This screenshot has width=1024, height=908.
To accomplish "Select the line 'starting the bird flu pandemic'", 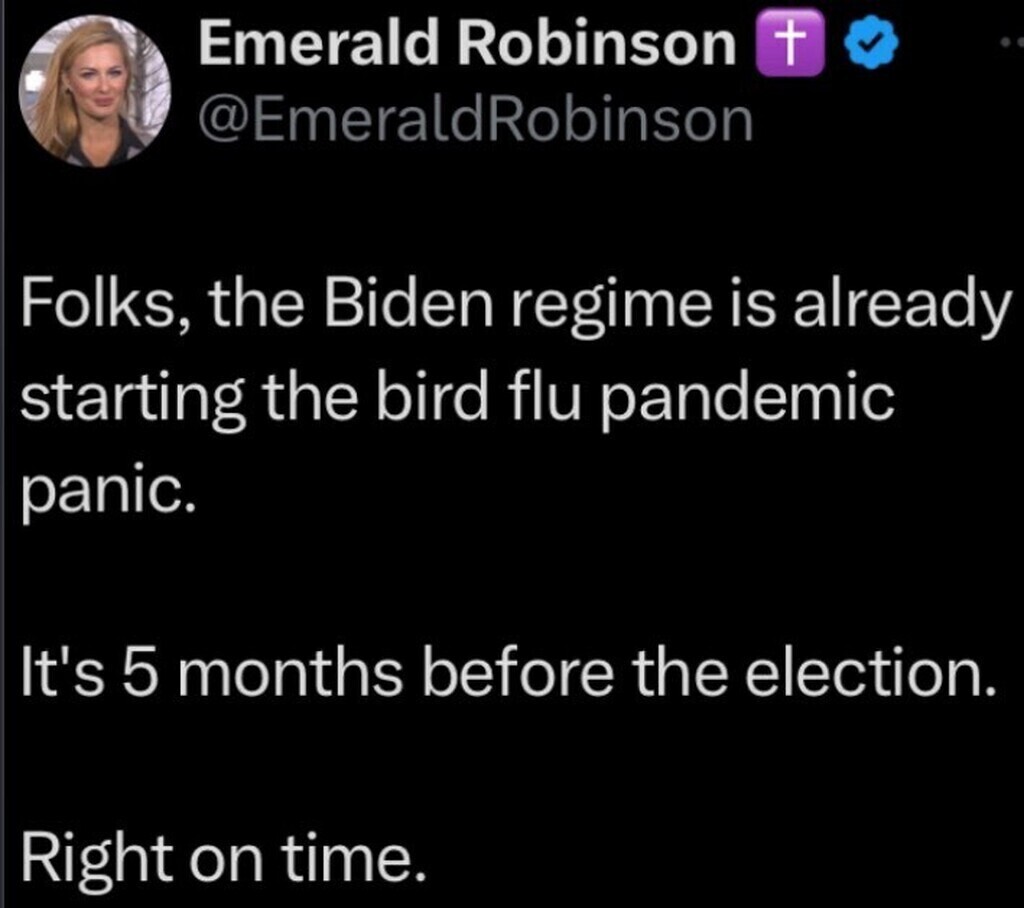I will pos(457,398).
